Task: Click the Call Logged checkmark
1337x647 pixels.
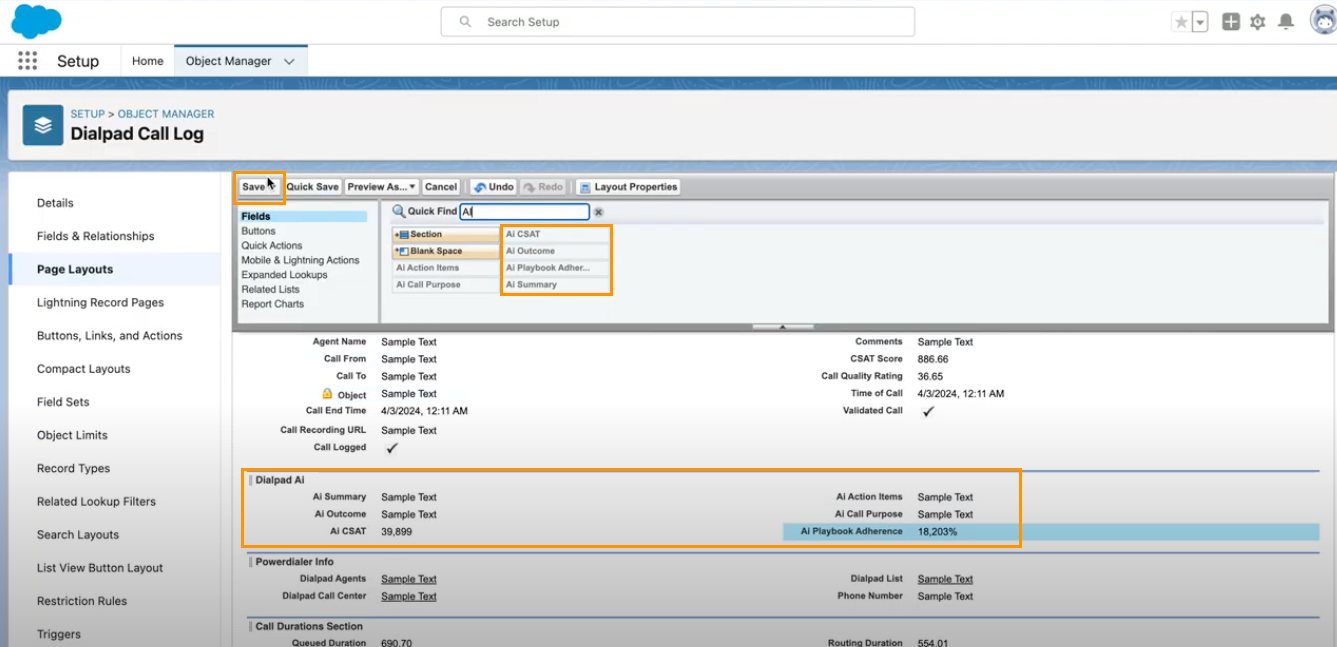Action: tap(391, 448)
